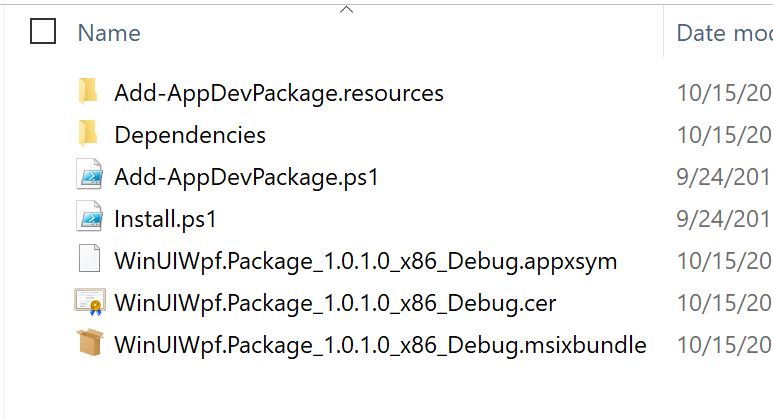Click the sort arrow above the Name column
This screenshot has width=773, height=419.
347,9
